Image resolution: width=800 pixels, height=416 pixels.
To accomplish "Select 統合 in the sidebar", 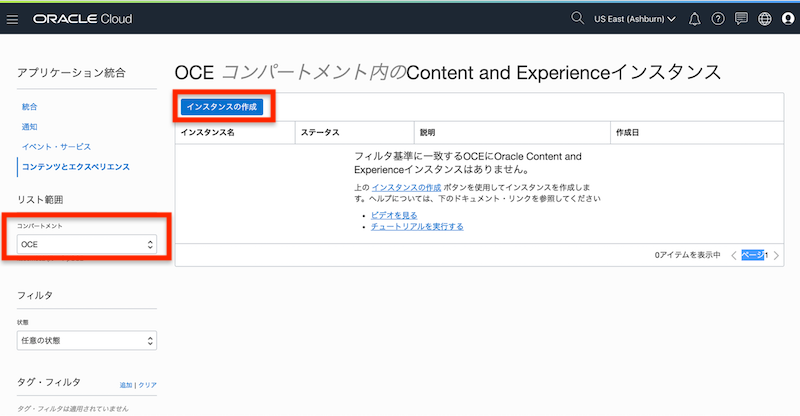I will click(30, 106).
